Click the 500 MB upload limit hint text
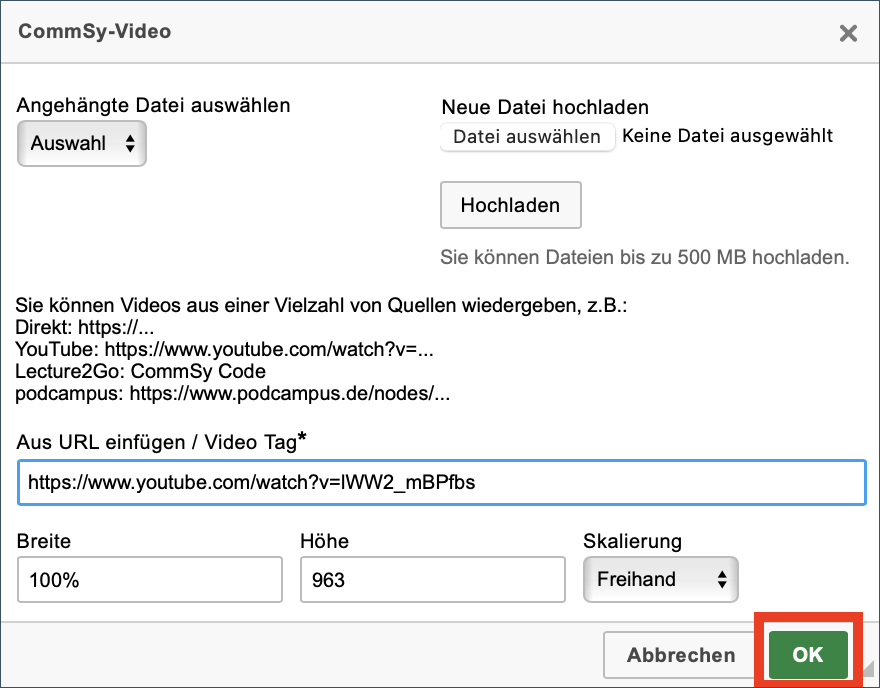 644,257
